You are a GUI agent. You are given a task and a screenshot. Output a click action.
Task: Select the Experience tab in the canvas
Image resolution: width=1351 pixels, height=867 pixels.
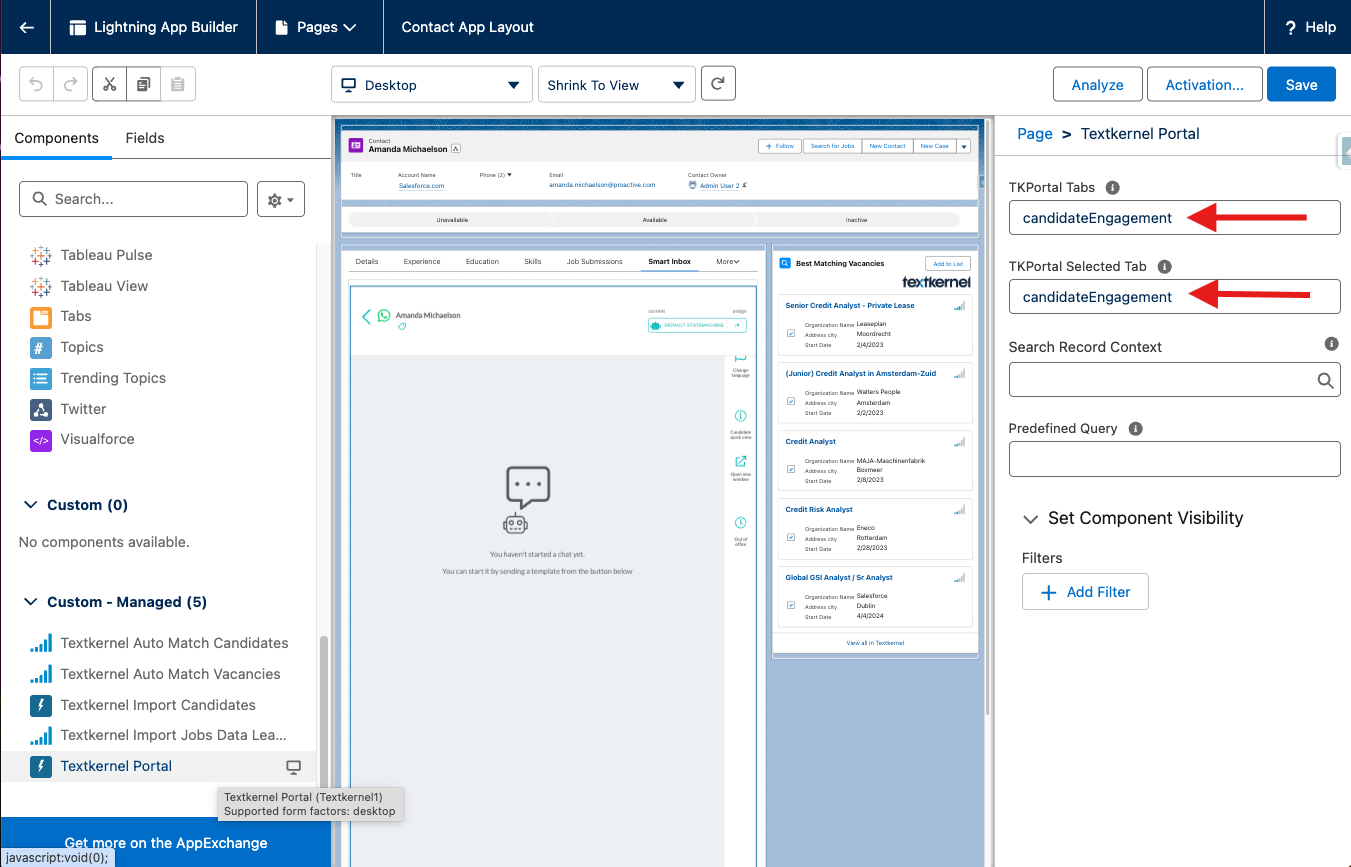[422, 261]
